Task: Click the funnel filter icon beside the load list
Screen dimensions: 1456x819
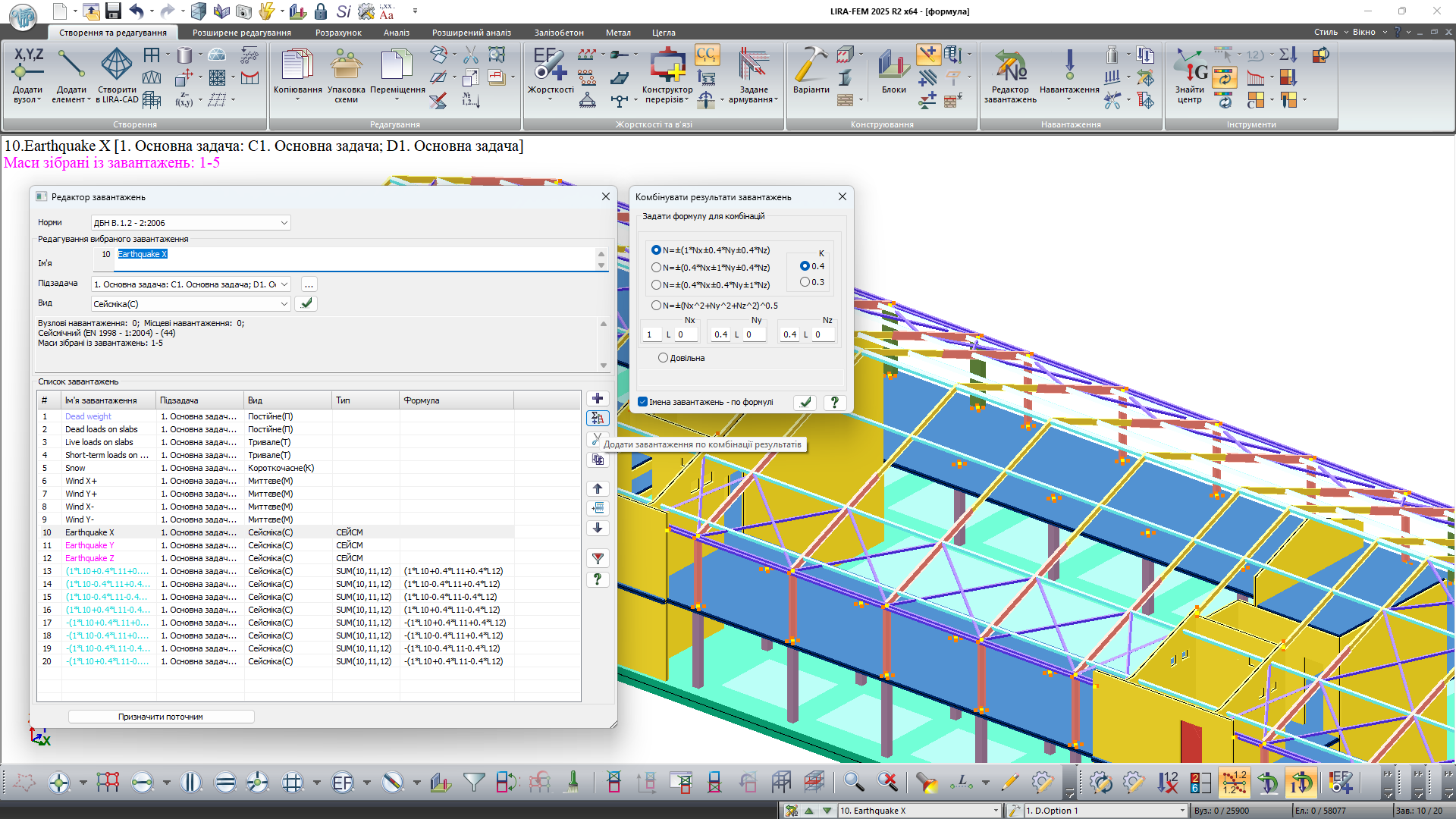Action: (598, 559)
